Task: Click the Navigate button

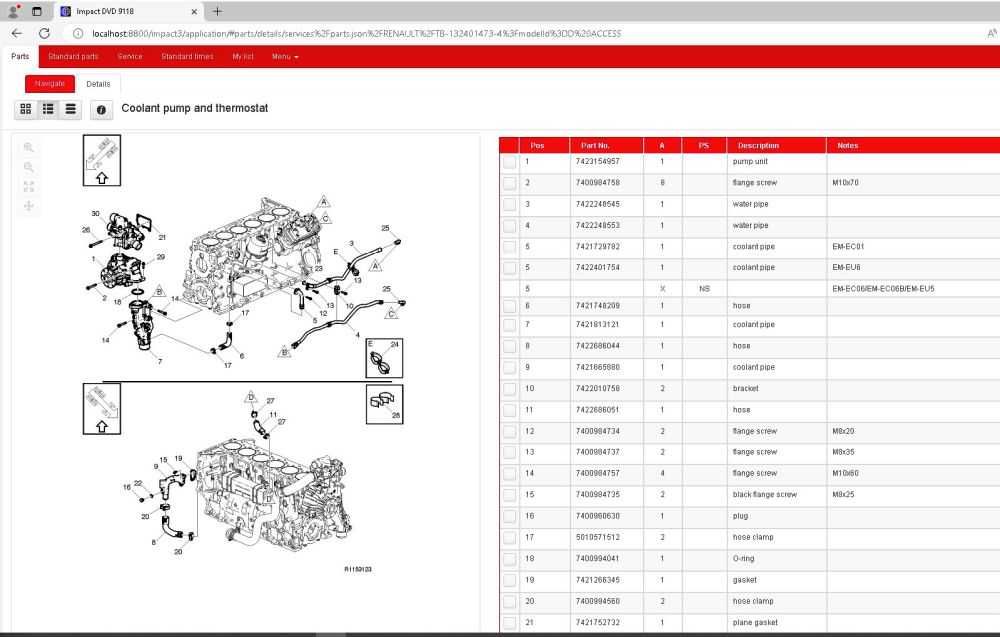Action: [50, 84]
